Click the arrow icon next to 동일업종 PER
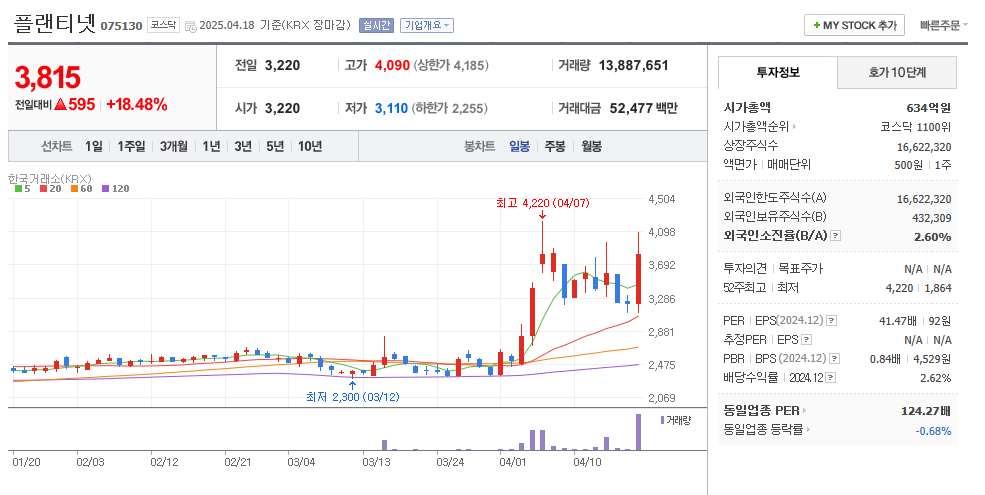This screenshot has height=495, width=985. coord(804,411)
